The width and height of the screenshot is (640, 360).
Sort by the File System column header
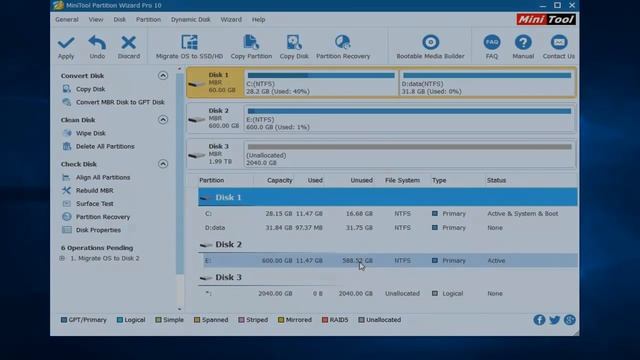(402, 180)
